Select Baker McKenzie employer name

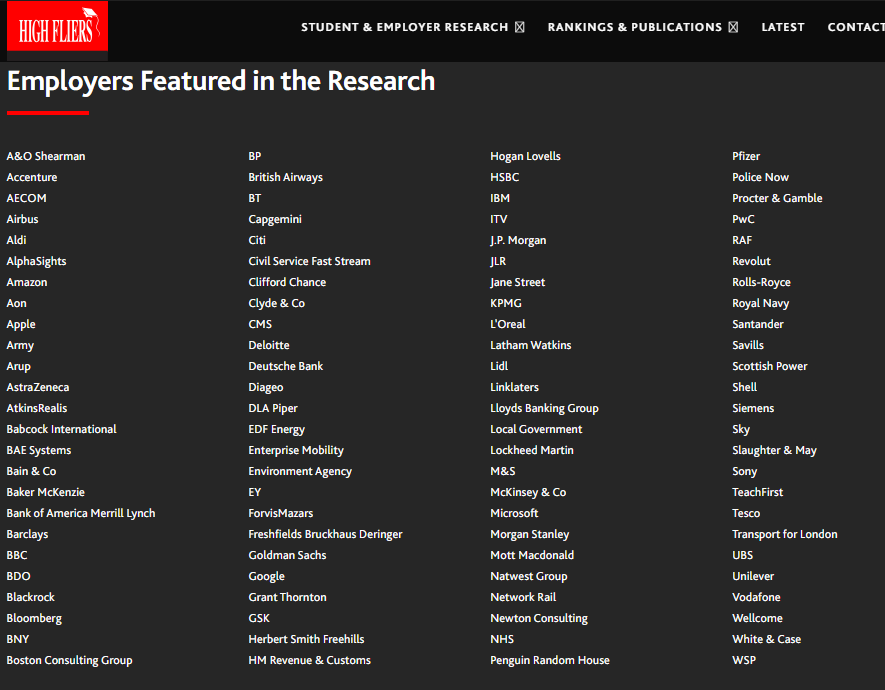point(45,493)
